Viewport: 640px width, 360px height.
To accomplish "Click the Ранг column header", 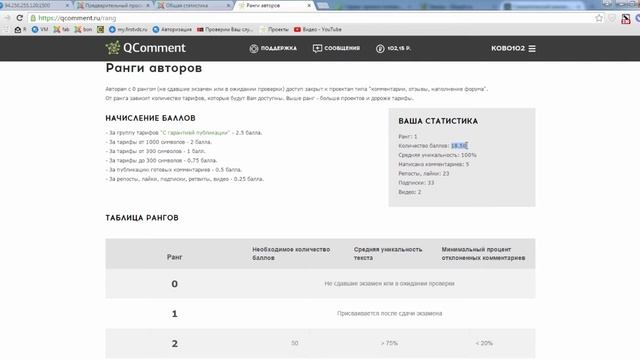I will click(174, 257).
